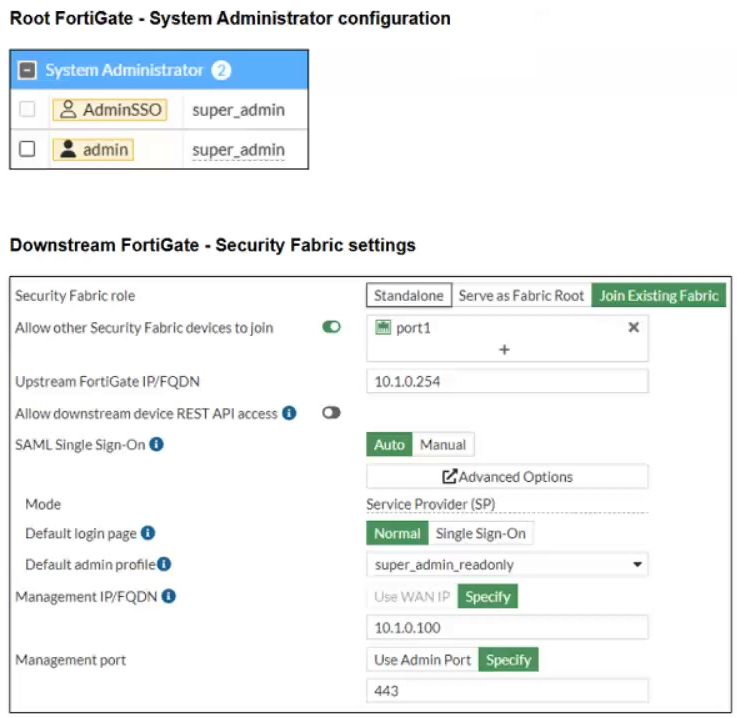Viewport: 737px width, 718px height.
Task: Toggle Allow downstream device REST API access
Action: (331, 413)
